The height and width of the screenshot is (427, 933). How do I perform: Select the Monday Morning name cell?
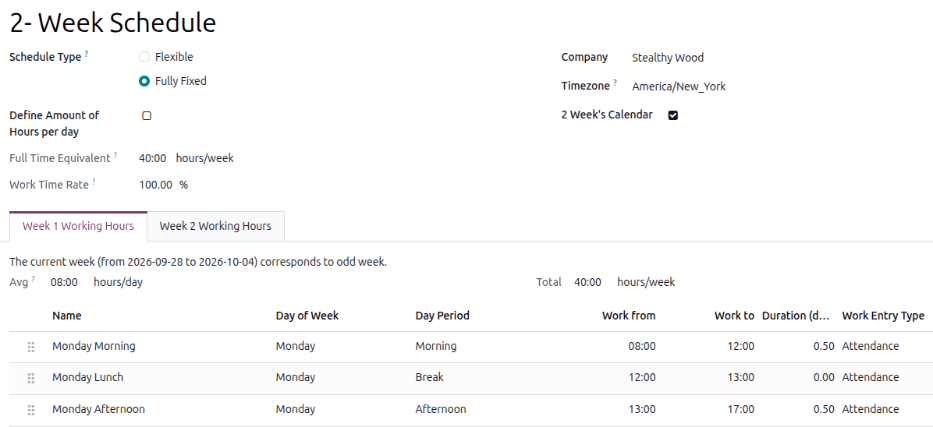pos(93,346)
